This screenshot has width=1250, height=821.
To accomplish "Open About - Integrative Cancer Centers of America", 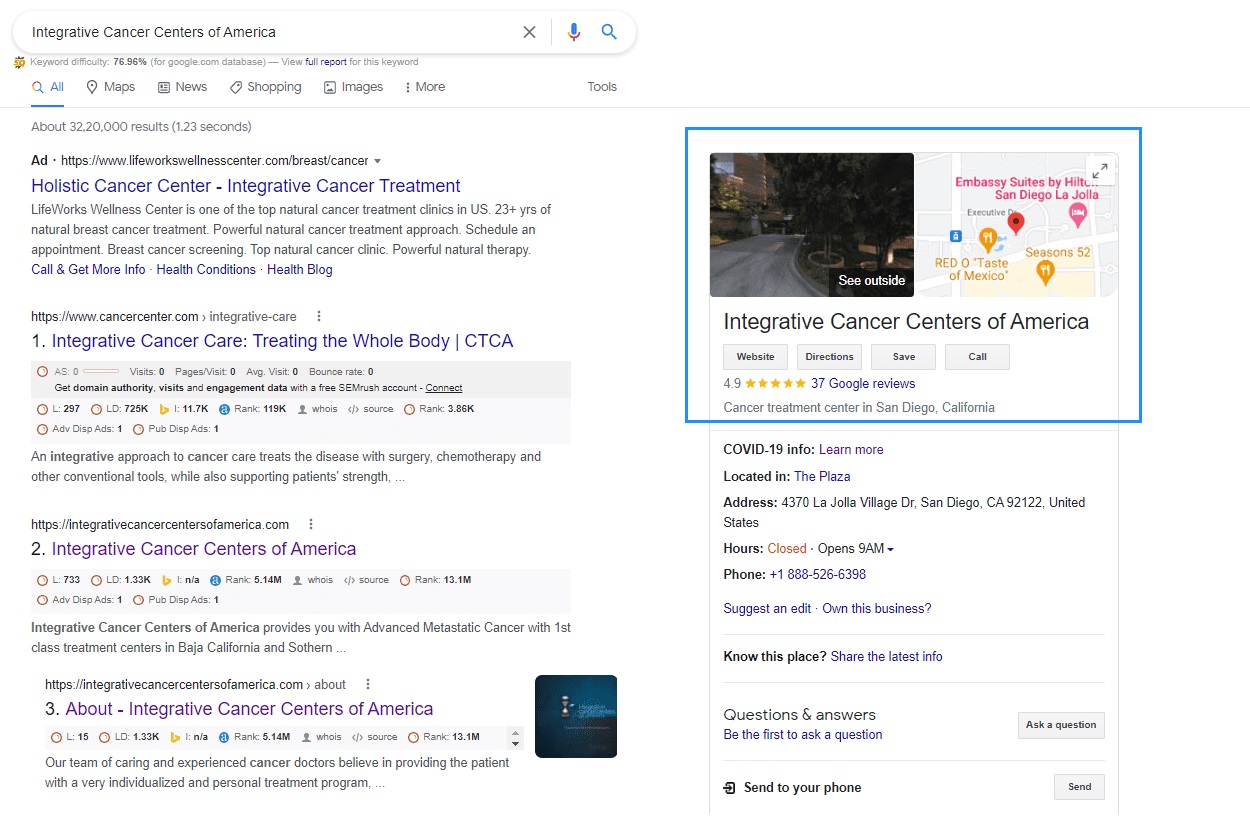I will (249, 709).
